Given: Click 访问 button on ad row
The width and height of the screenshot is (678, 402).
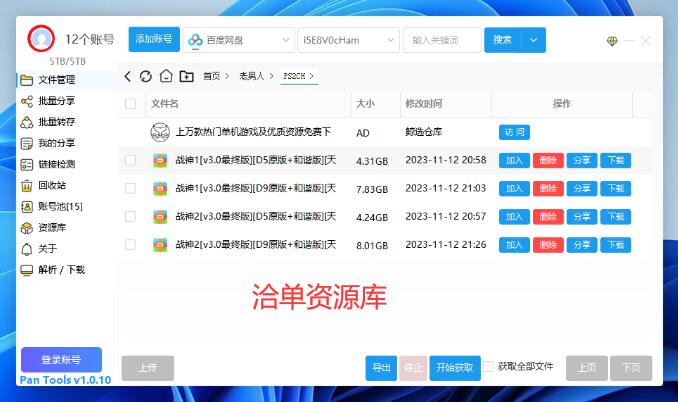Looking at the screenshot, I should point(514,132).
